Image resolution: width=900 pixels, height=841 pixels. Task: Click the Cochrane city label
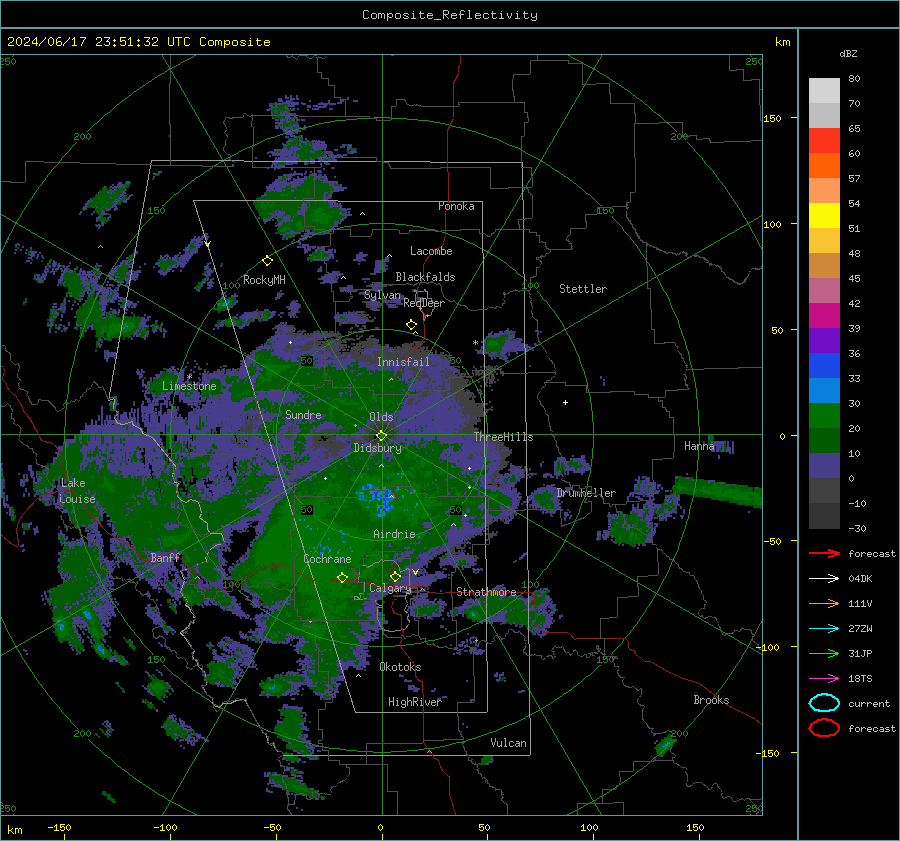click(327, 559)
